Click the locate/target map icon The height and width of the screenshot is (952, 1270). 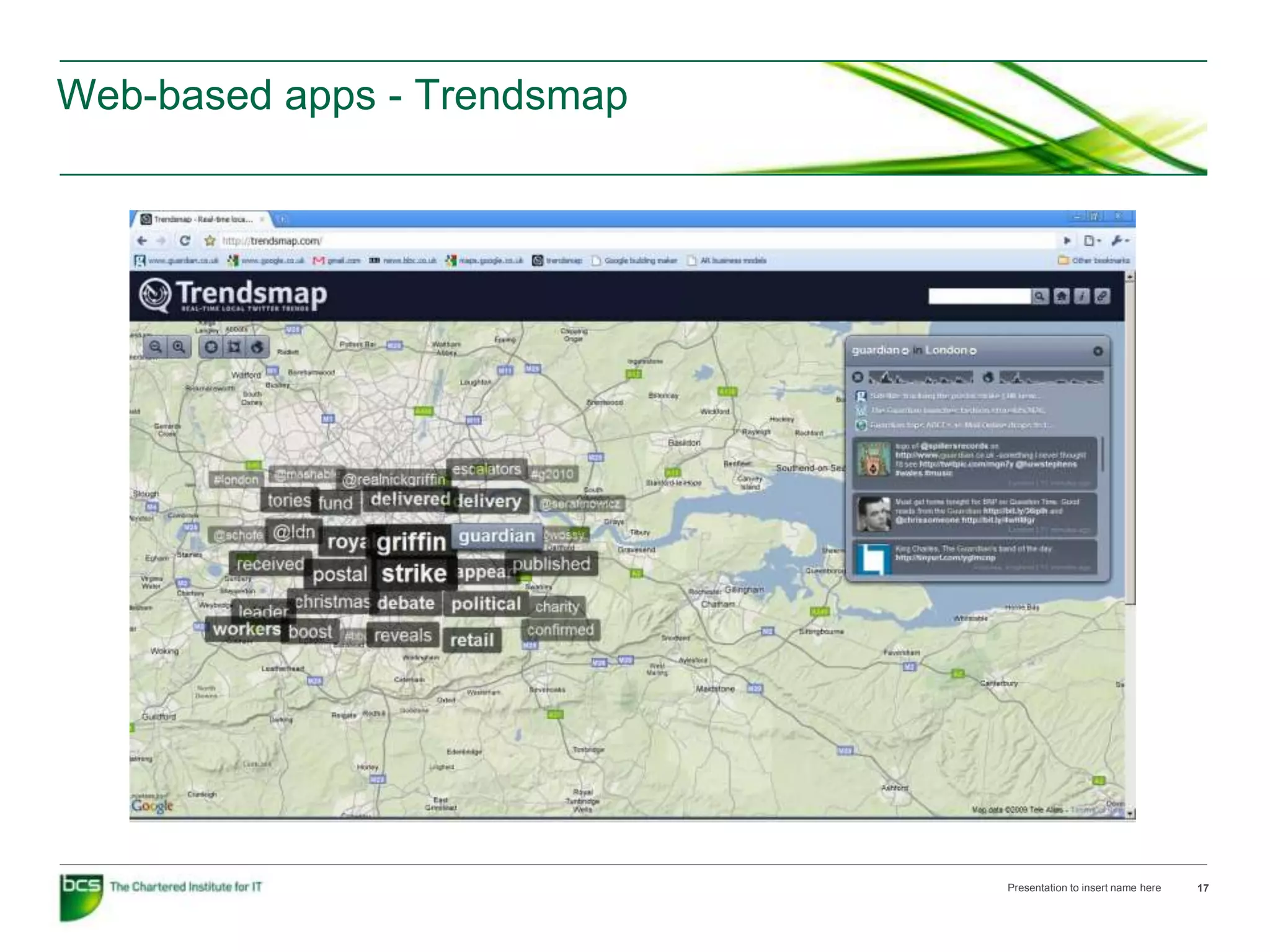coord(211,347)
